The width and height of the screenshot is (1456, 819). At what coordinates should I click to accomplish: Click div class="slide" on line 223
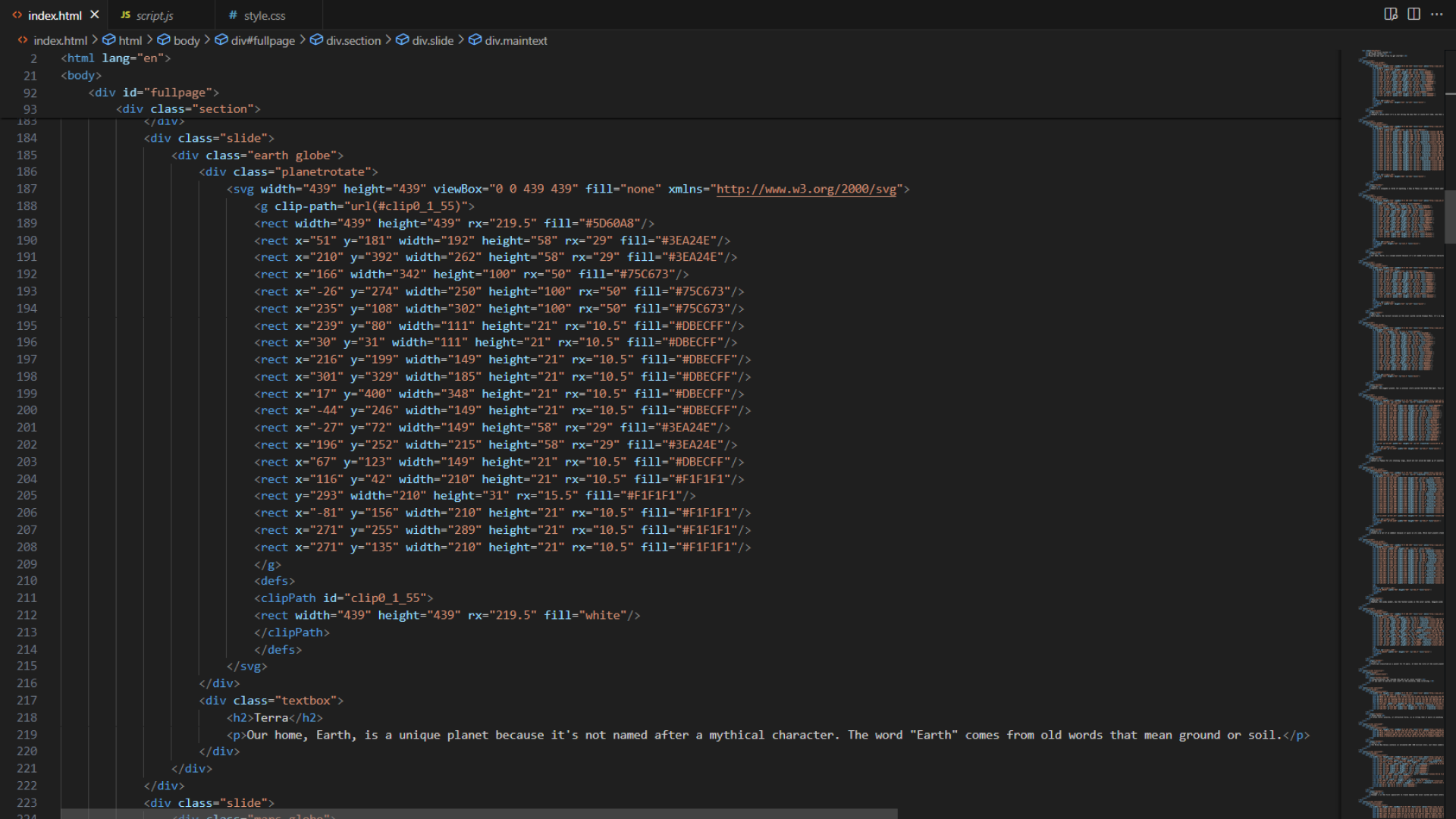[209, 803]
